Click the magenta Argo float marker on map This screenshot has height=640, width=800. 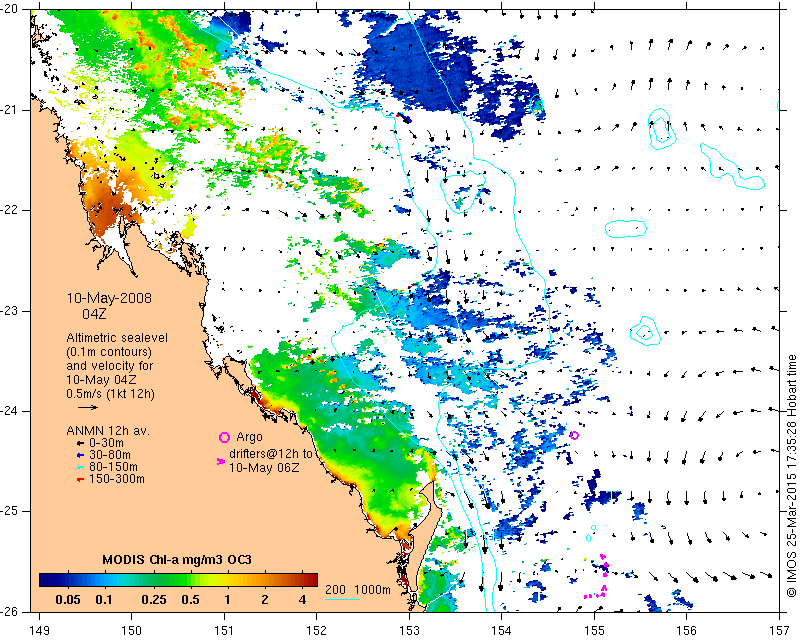pyautogui.click(x=574, y=435)
